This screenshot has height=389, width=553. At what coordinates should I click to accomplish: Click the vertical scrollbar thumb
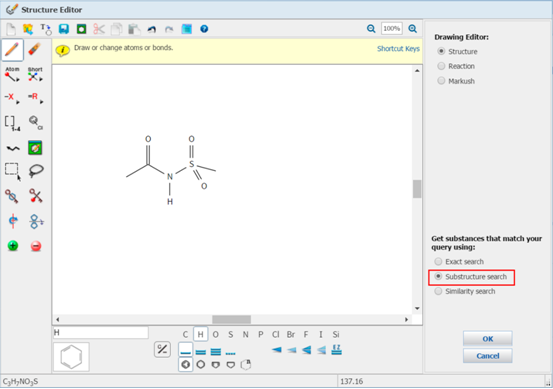(x=417, y=189)
